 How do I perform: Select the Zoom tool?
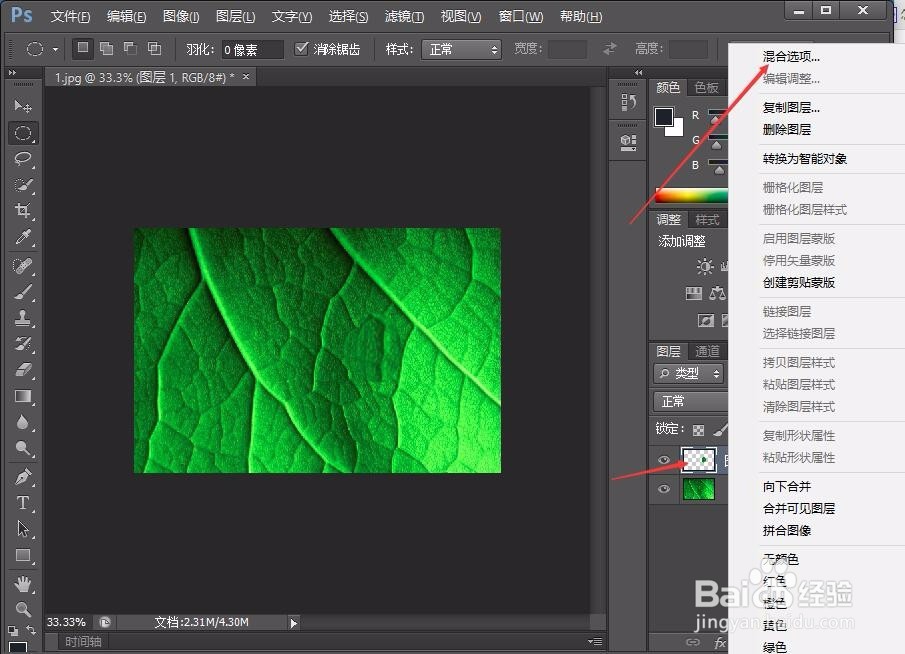23,607
